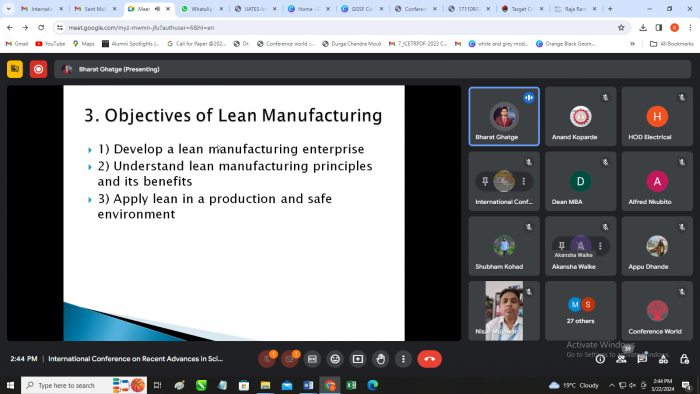Click the 27 others participants tile
700x394 pixels.
coord(580,311)
